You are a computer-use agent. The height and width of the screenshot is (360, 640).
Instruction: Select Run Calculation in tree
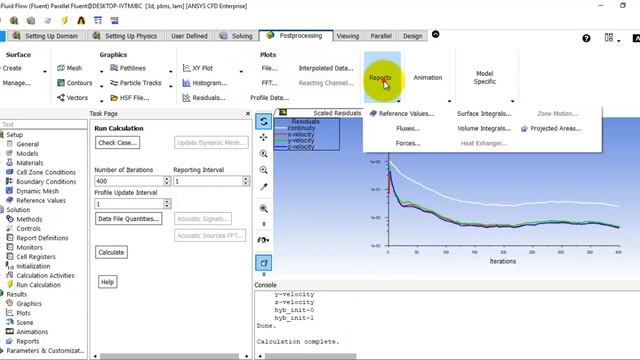pyautogui.click(x=33, y=285)
